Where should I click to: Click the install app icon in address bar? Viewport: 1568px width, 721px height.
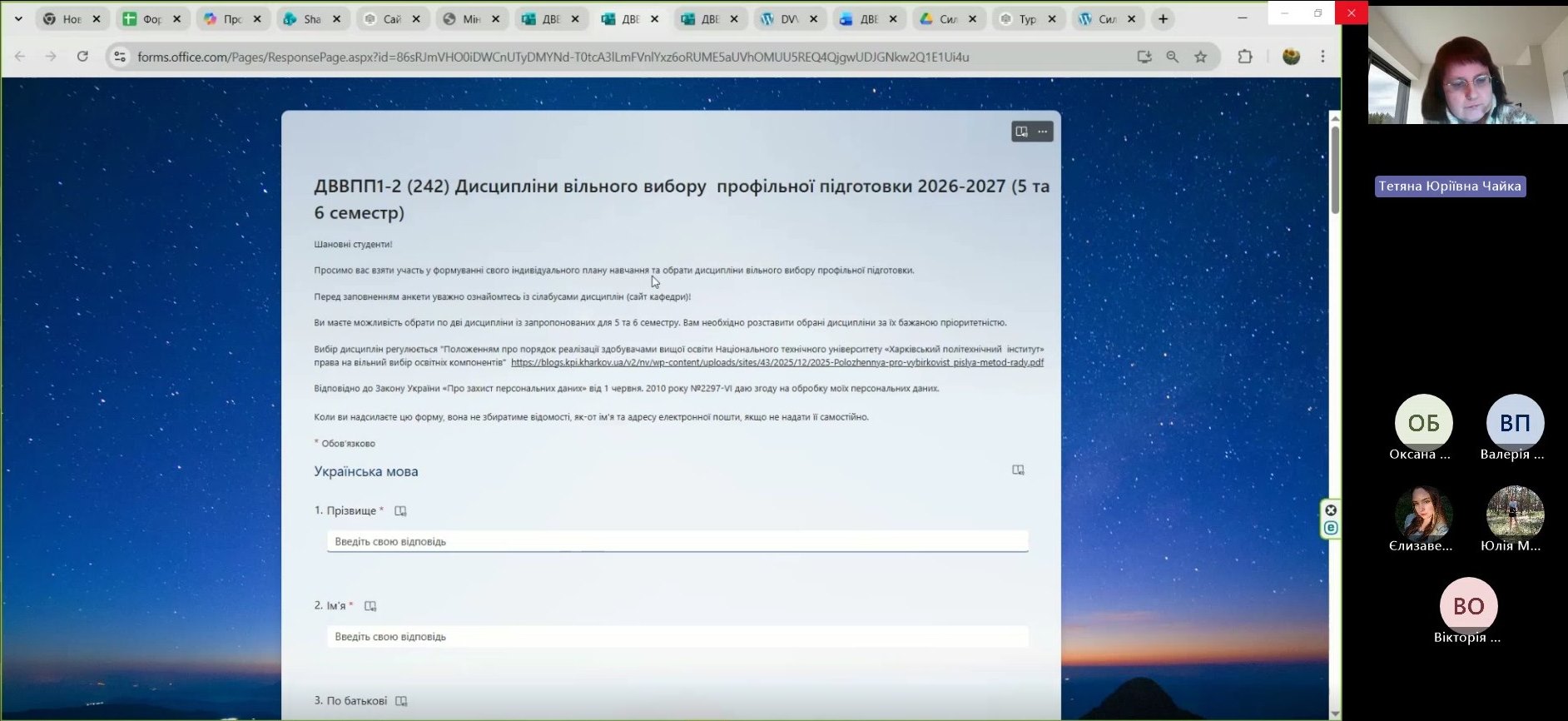click(x=1144, y=57)
